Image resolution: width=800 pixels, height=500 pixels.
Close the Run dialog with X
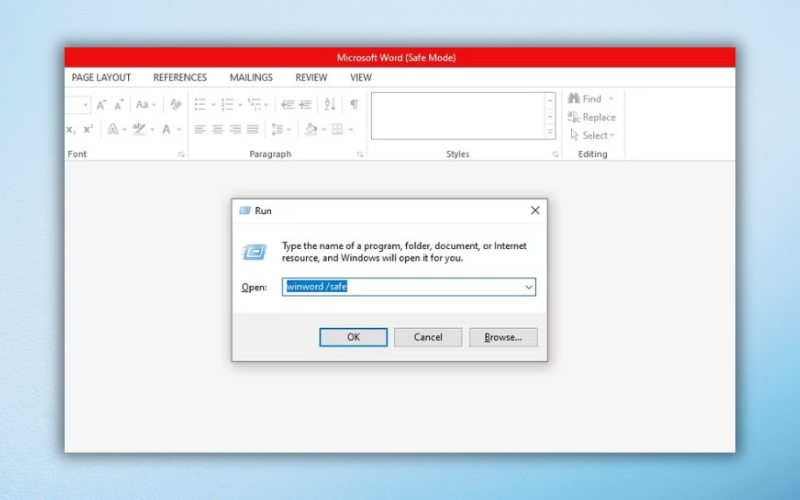535,210
